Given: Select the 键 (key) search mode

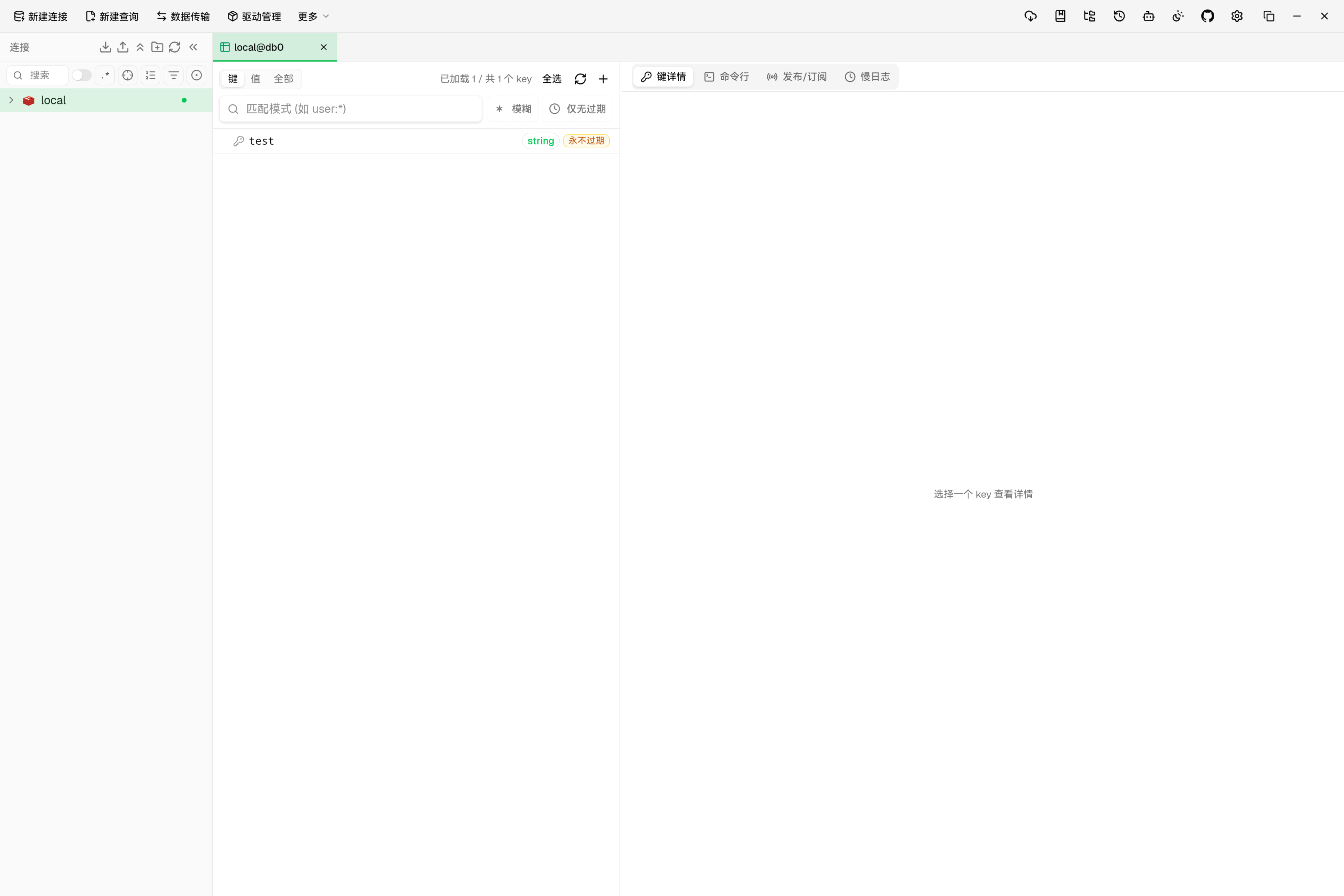Looking at the screenshot, I should [x=233, y=79].
